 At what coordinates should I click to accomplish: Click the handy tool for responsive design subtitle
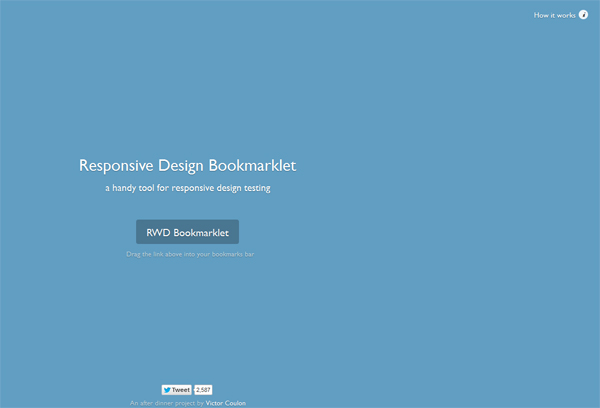pos(188,188)
